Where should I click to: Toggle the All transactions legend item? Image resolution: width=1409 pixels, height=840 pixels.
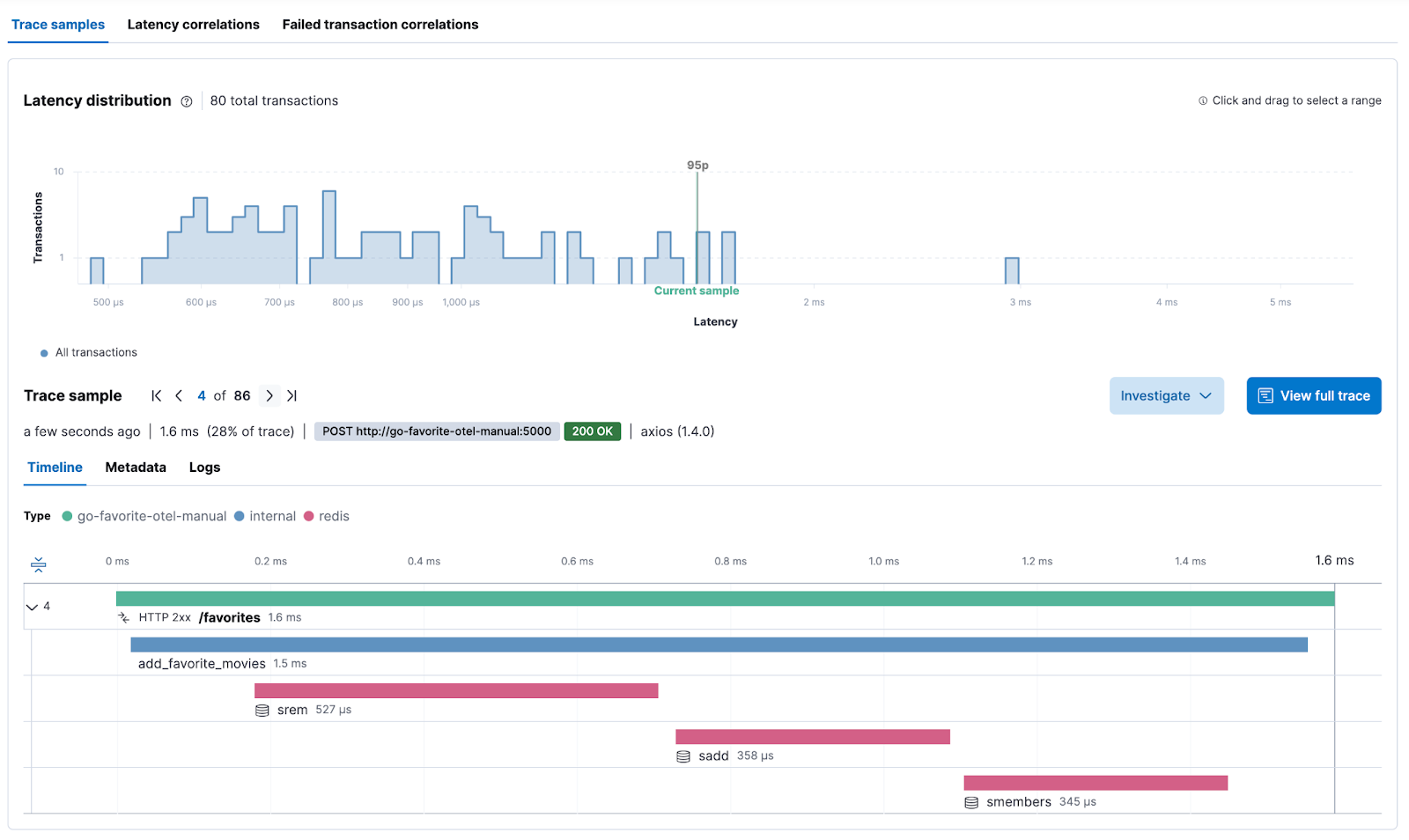[89, 353]
